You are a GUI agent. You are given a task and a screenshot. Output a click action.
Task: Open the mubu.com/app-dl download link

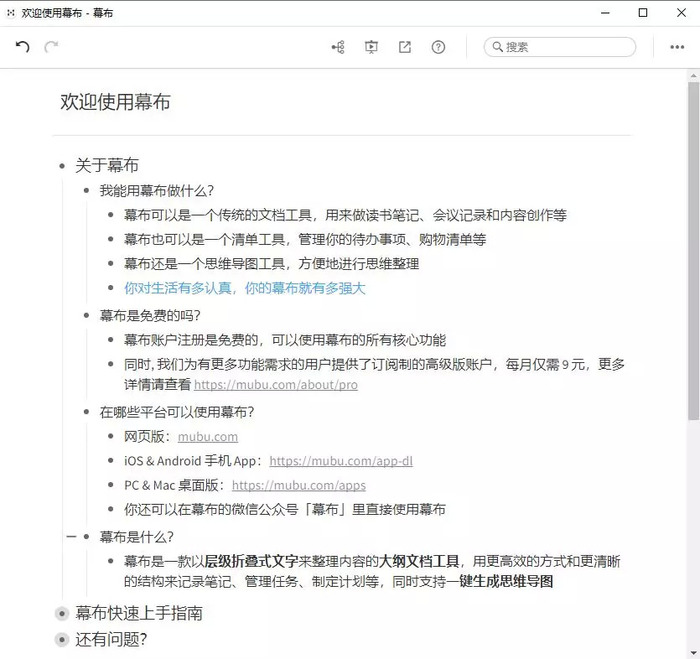click(x=341, y=461)
